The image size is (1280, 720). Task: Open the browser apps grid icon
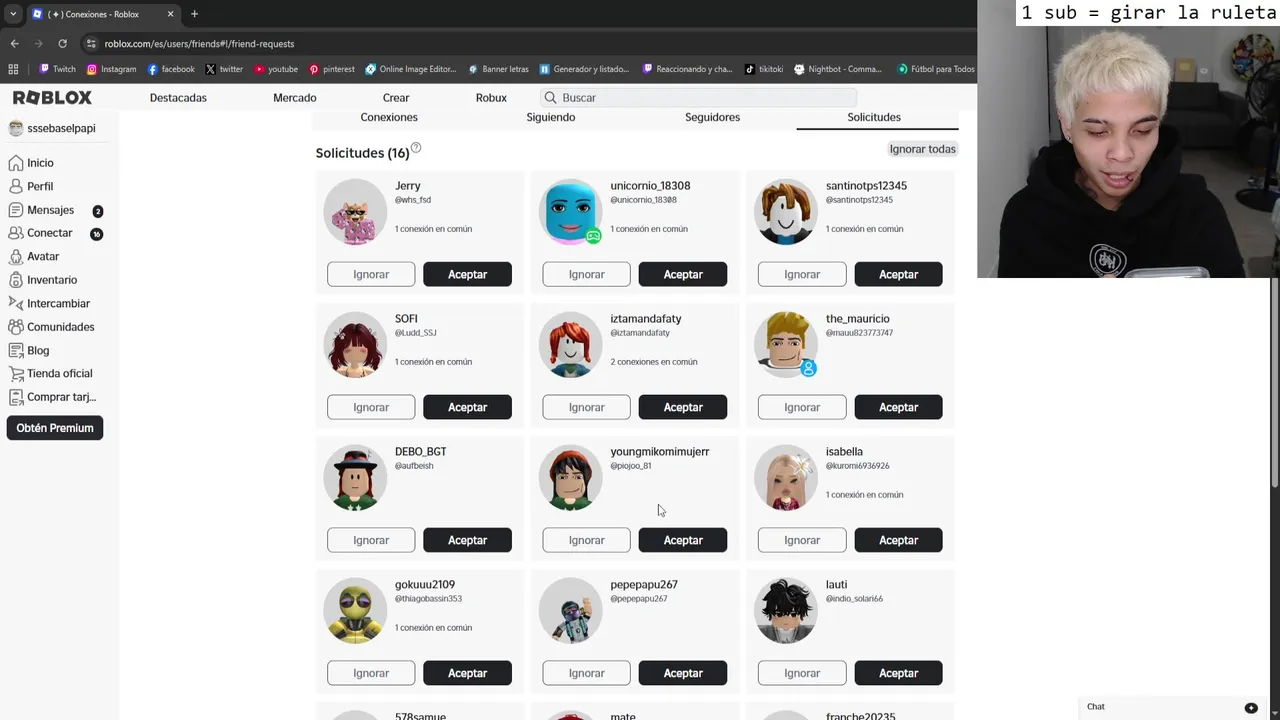(13, 69)
